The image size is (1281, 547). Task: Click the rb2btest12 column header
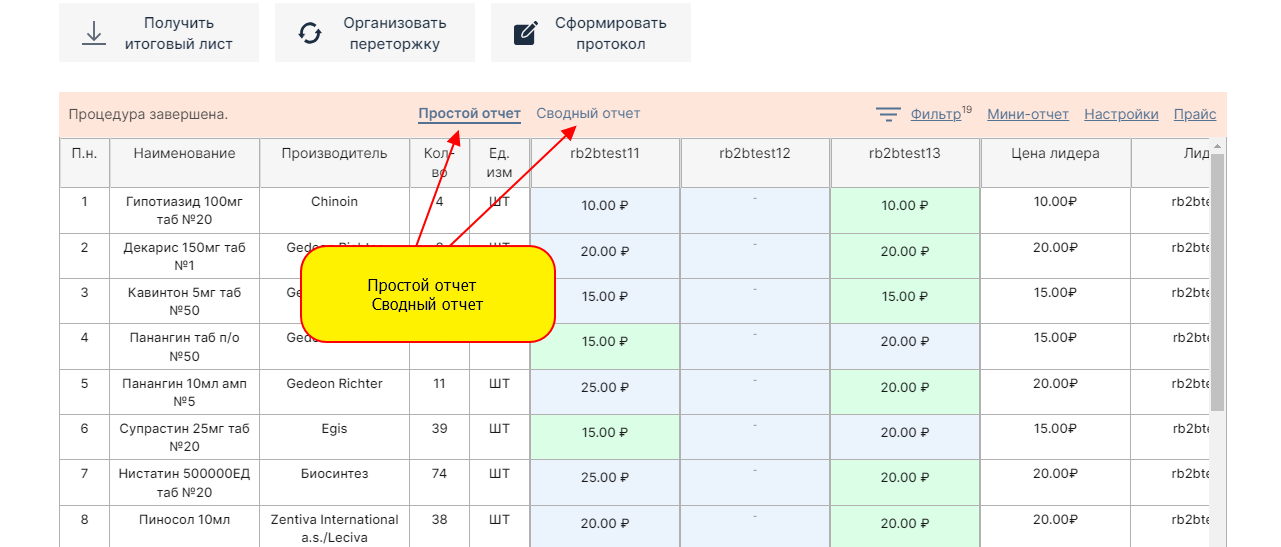(754, 153)
